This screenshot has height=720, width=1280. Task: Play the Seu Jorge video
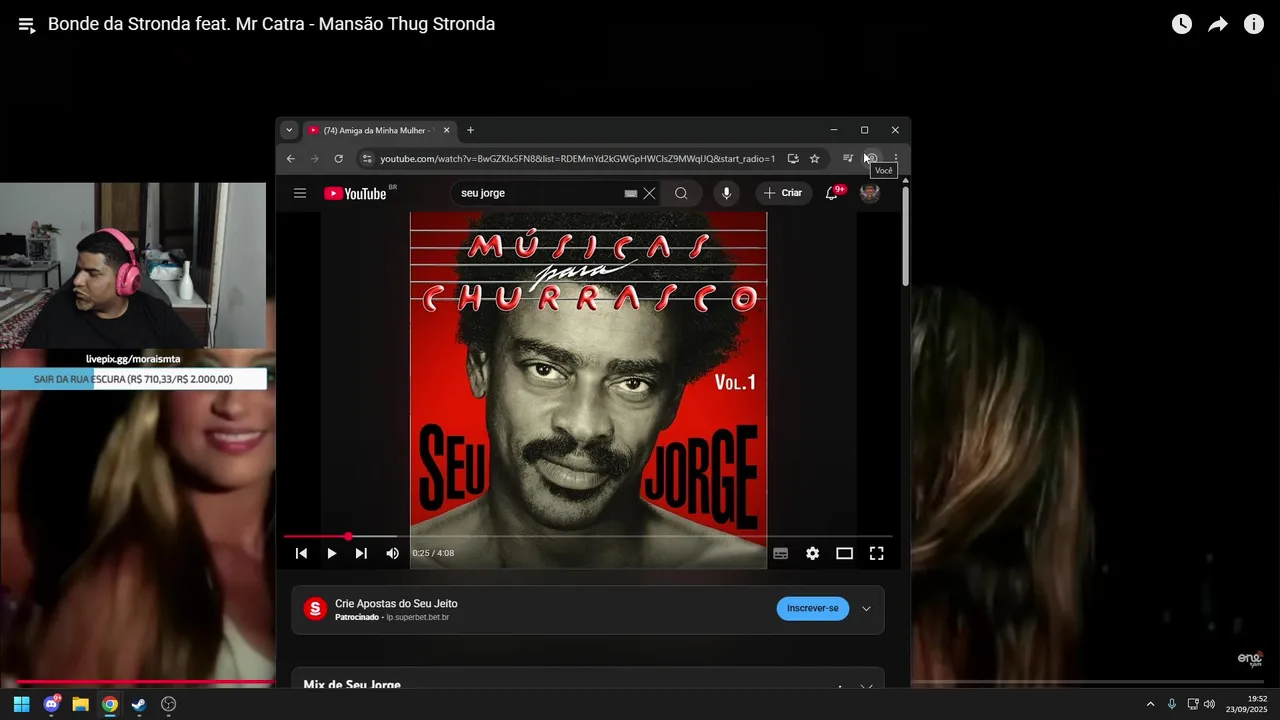(x=332, y=553)
